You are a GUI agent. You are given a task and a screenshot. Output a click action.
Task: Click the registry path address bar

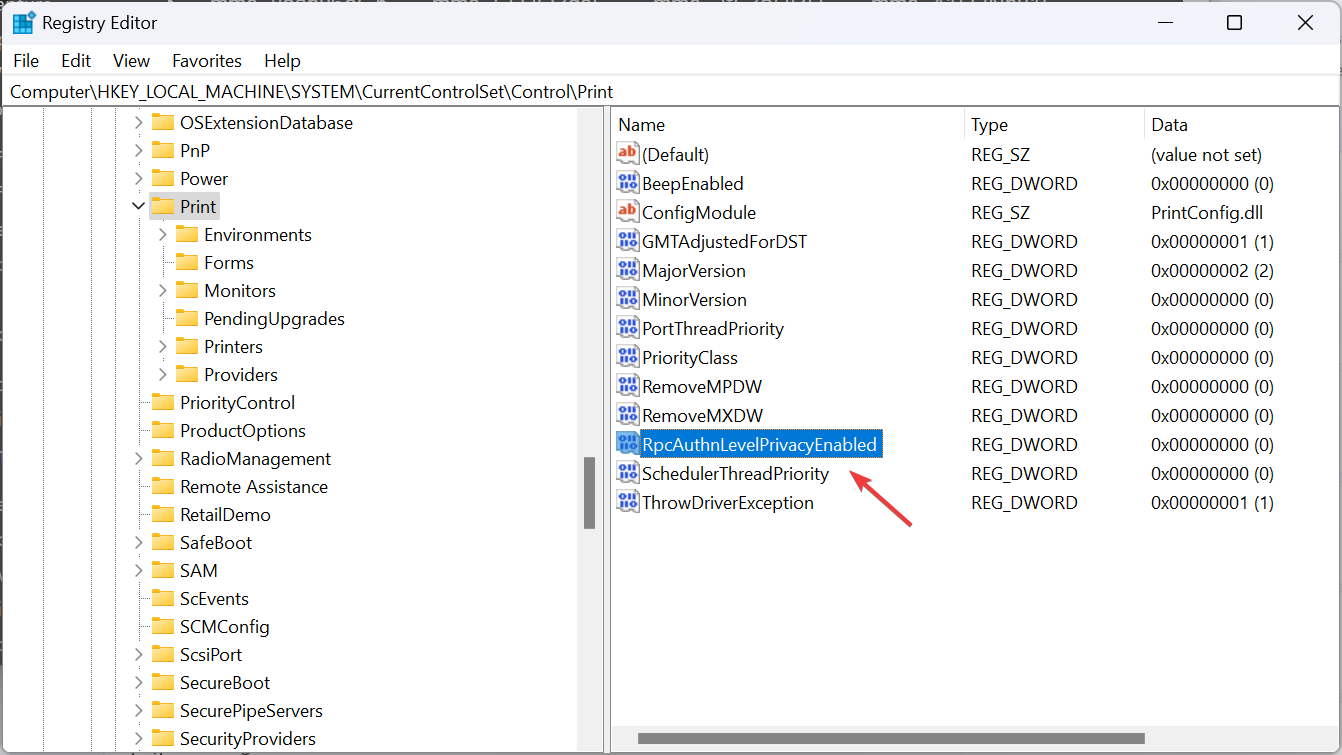pos(670,91)
